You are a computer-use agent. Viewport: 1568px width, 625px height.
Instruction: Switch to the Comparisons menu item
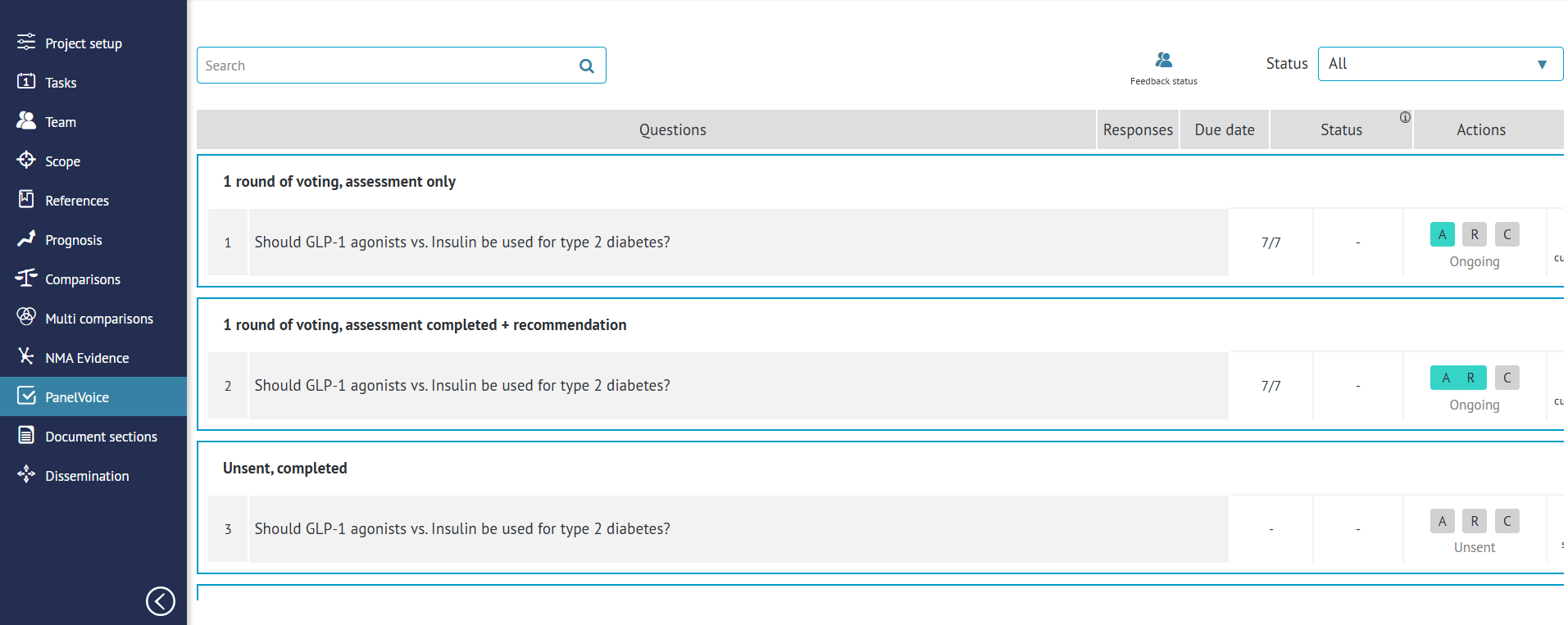click(82, 279)
